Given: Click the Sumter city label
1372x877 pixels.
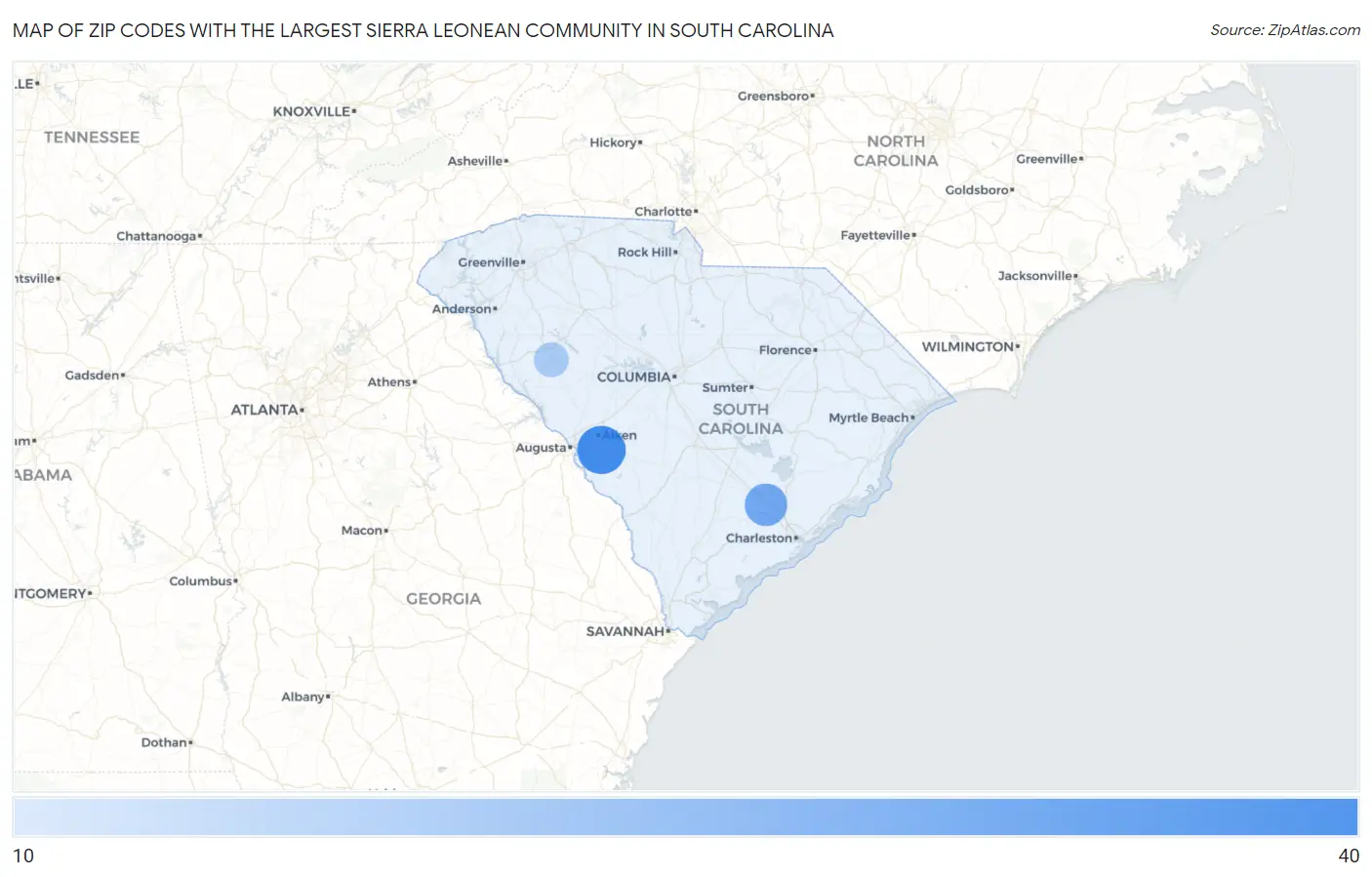Looking at the screenshot, I should tap(725, 387).
